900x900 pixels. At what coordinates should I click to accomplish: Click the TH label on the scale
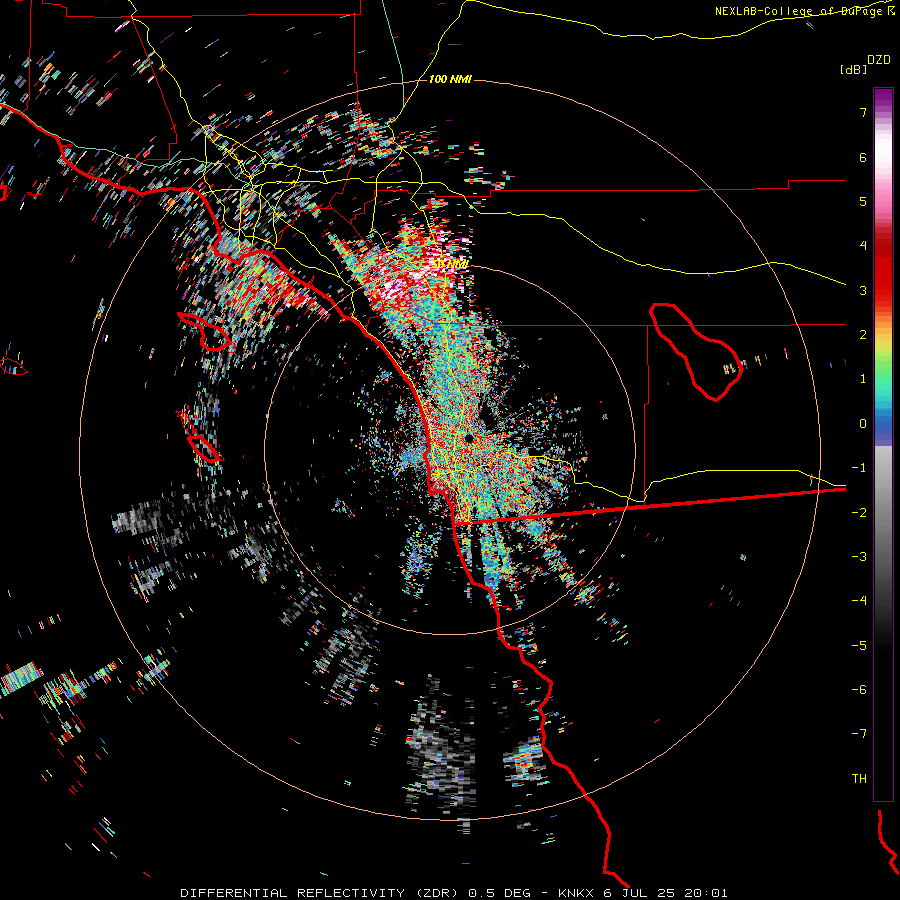click(859, 779)
